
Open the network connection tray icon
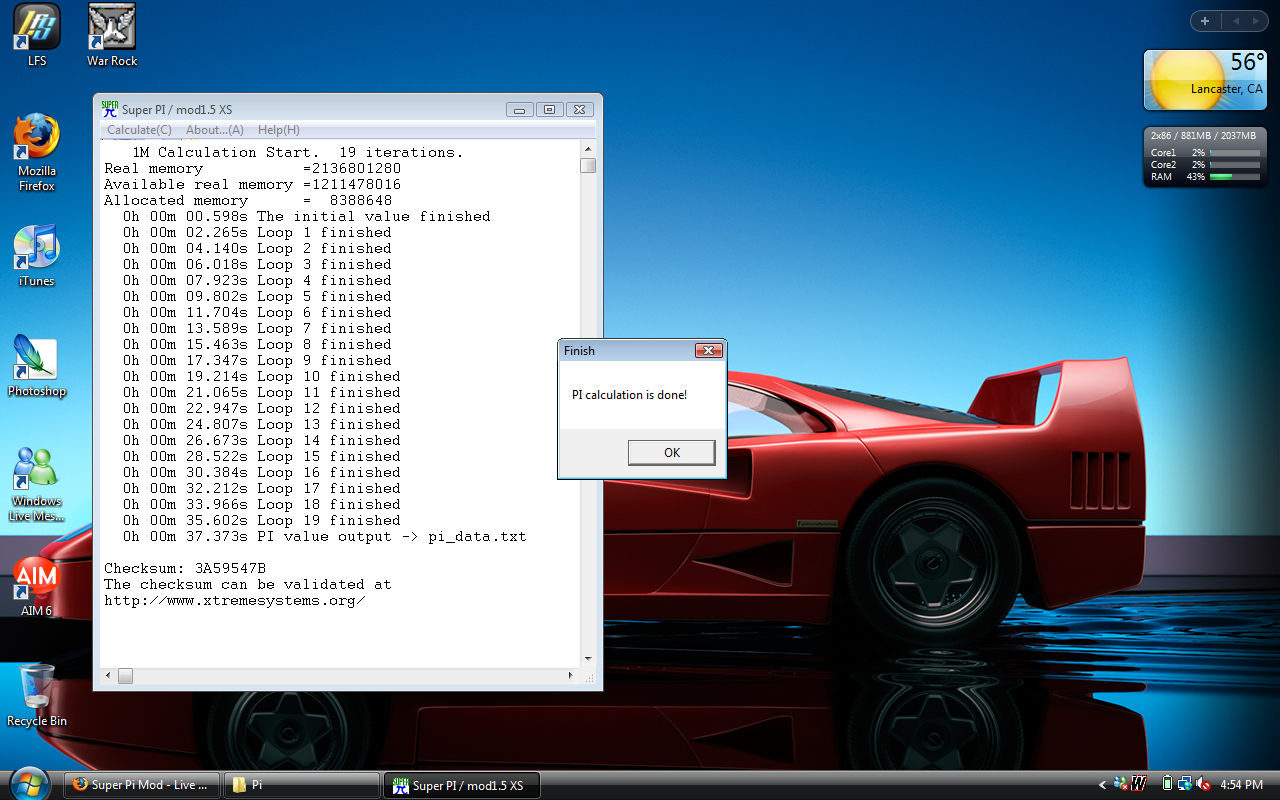point(1184,785)
